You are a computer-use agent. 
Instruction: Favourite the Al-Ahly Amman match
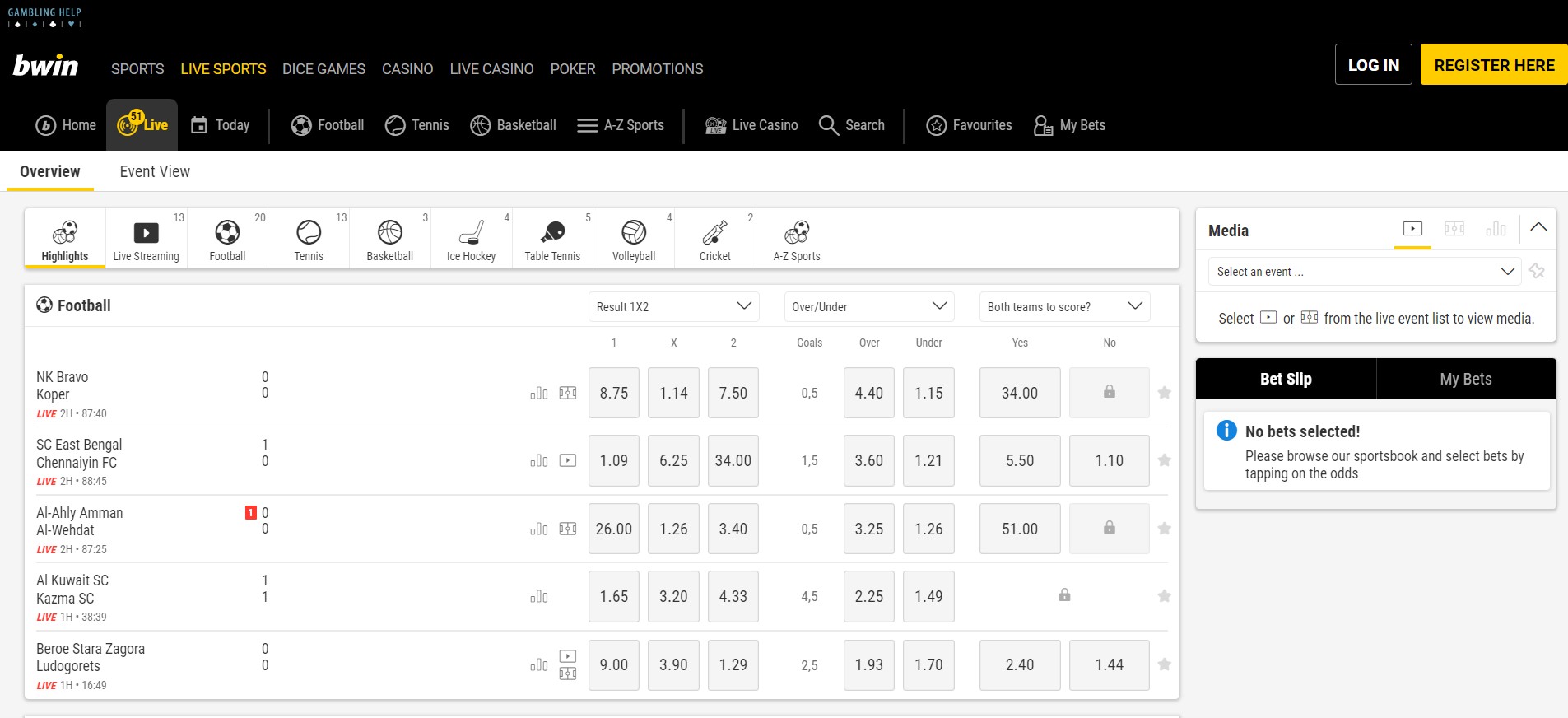(x=1164, y=529)
